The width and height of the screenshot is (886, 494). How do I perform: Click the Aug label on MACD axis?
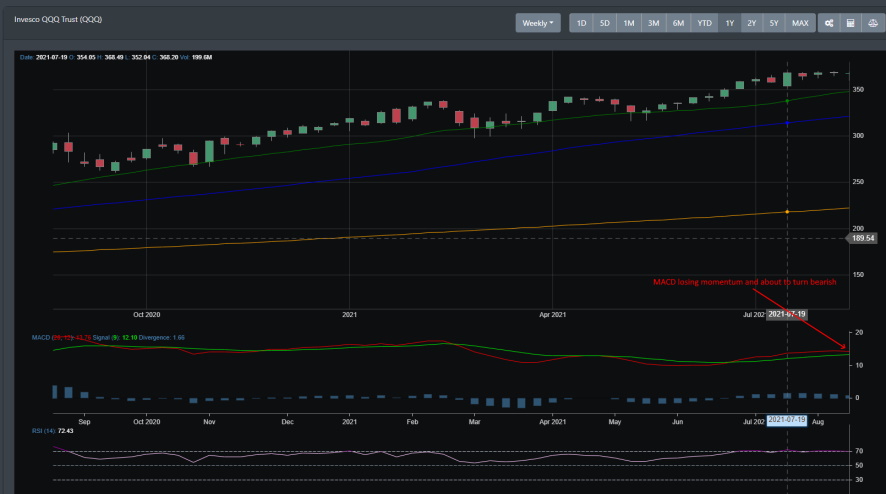(x=818, y=422)
